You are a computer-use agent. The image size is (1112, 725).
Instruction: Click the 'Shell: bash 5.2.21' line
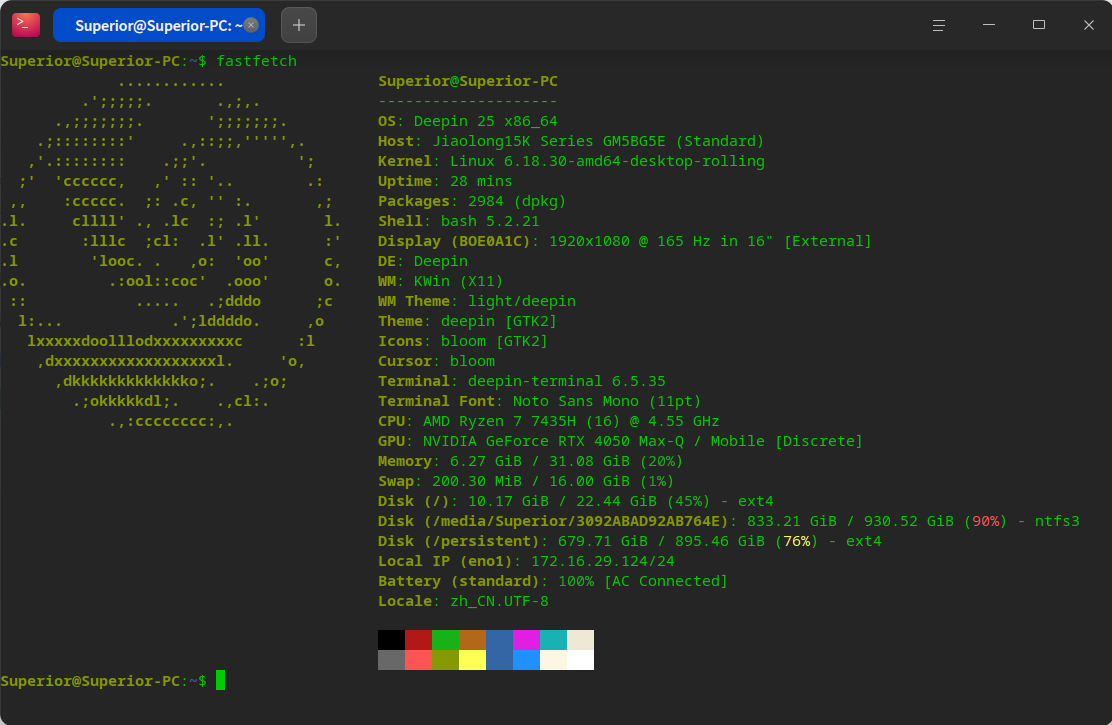[459, 221]
